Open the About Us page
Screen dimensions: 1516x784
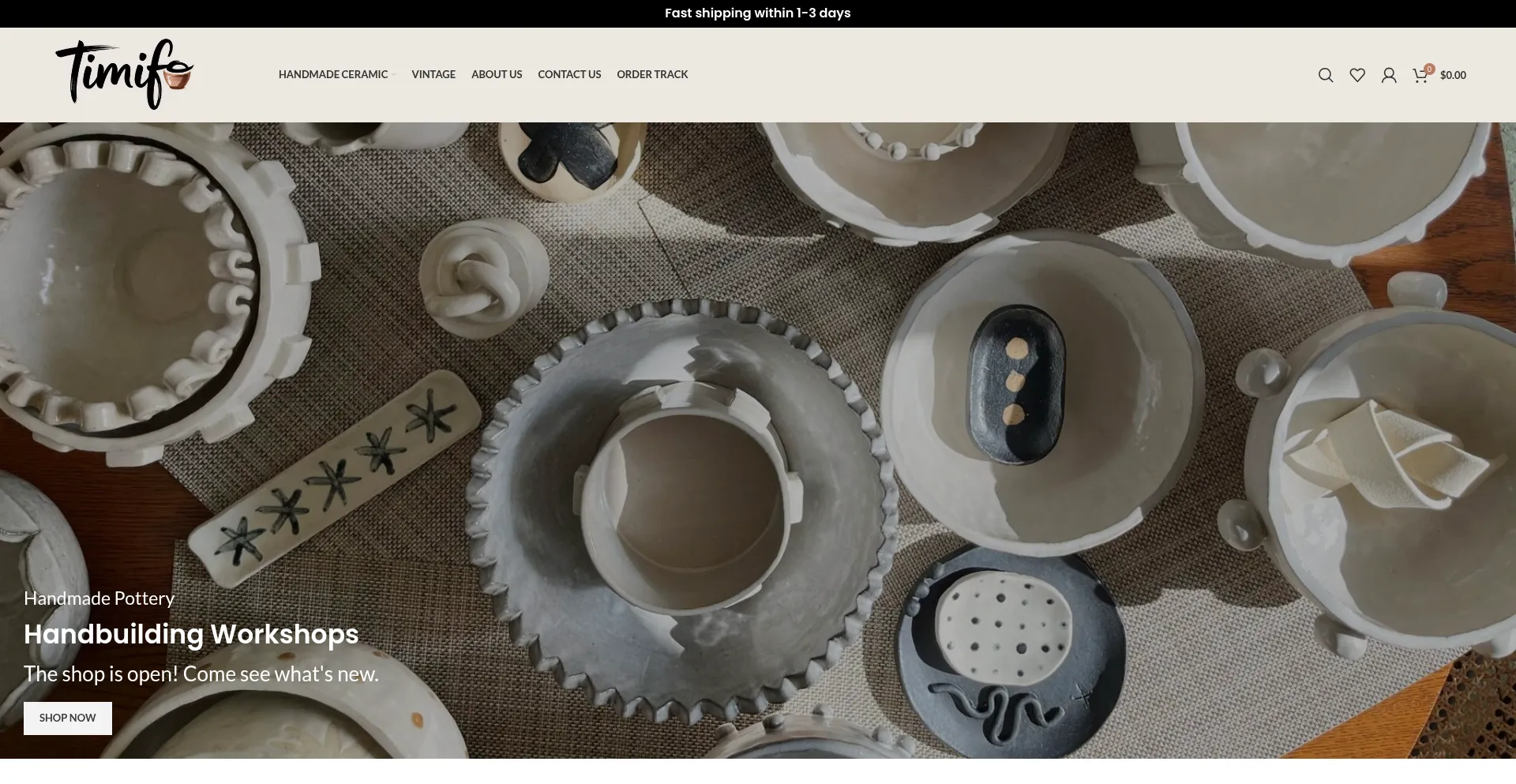(497, 74)
